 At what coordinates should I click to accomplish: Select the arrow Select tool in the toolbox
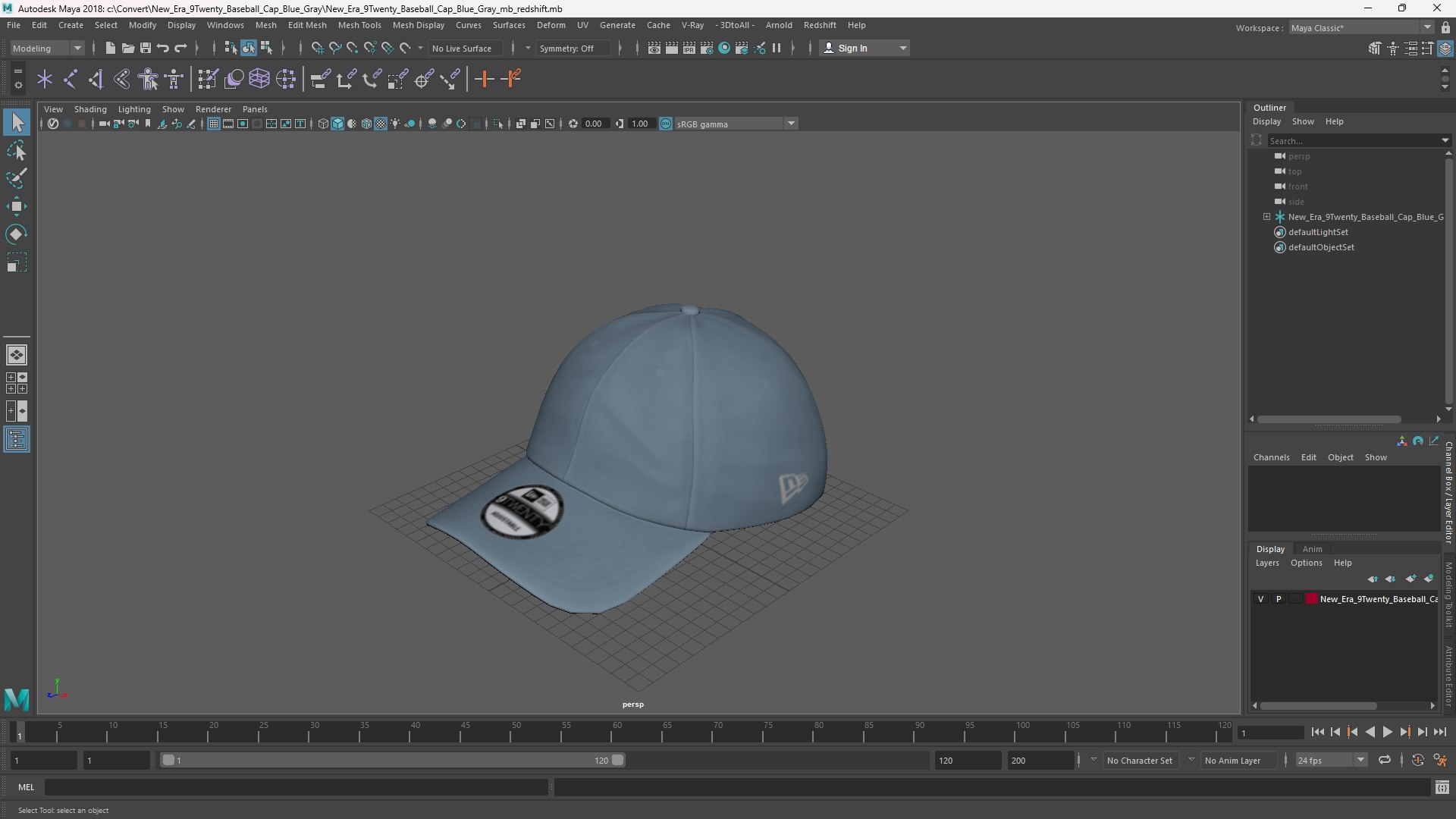[17, 122]
